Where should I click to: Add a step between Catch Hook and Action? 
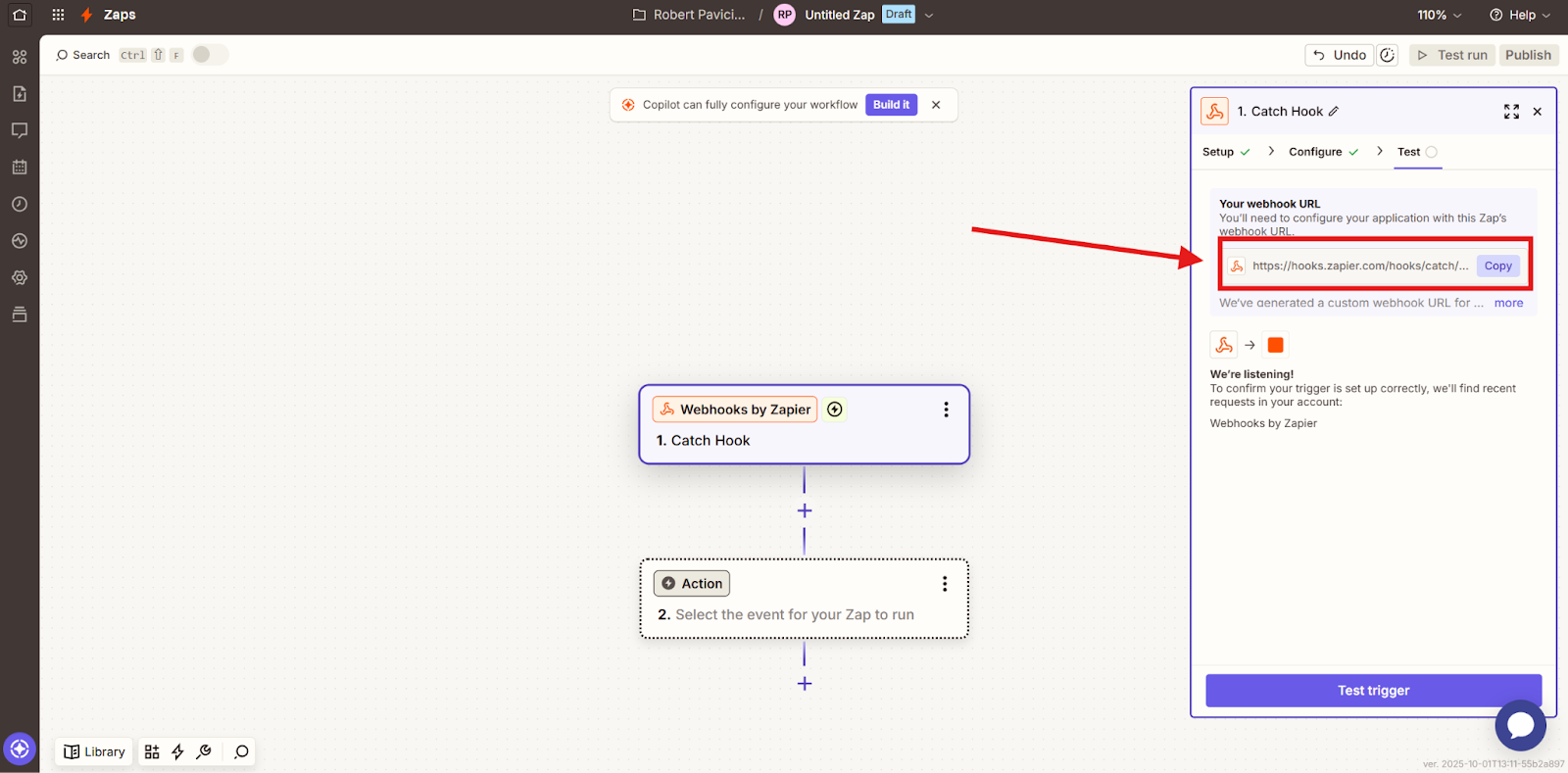[x=805, y=510]
